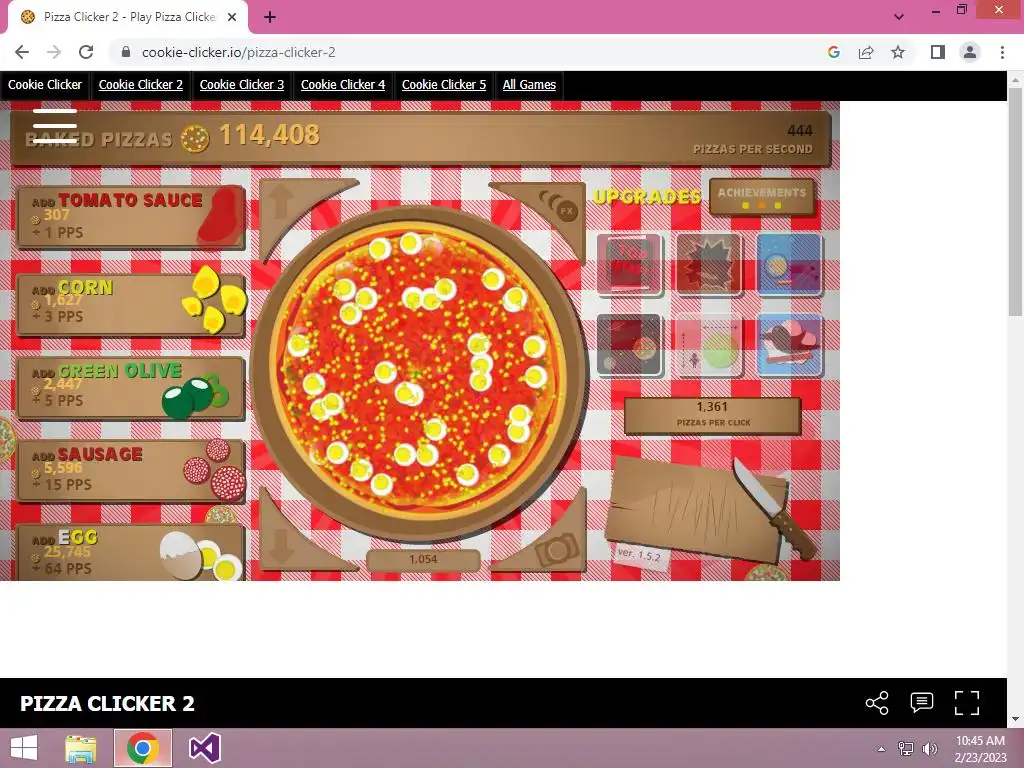The image size is (1024, 768).
Task: Click the up arrow corner above pizza
Action: tap(281, 203)
